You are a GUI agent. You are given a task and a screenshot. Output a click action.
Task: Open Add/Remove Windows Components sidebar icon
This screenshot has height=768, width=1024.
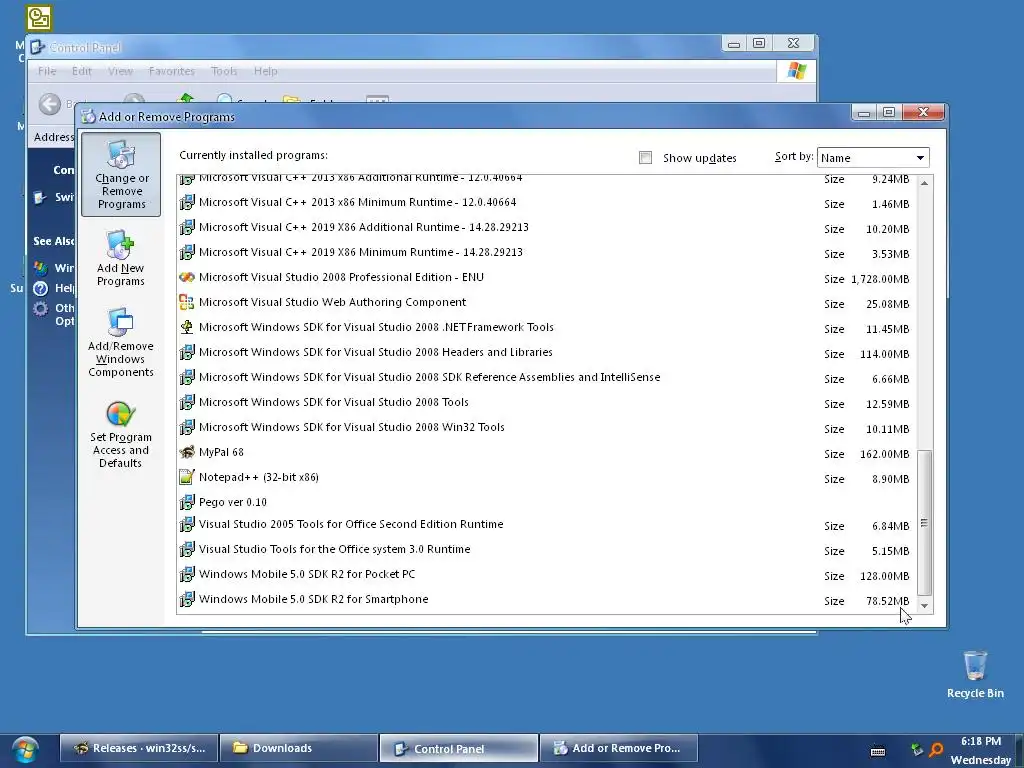tap(121, 343)
